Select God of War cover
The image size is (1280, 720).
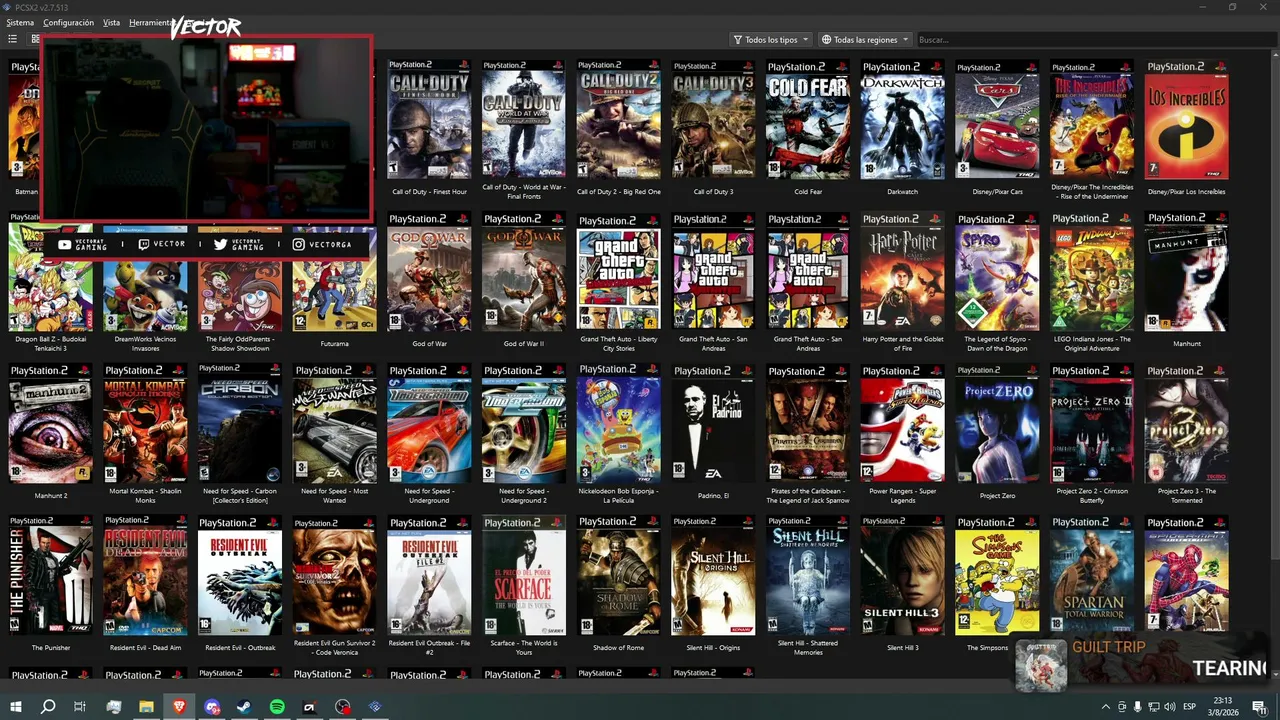pos(429,271)
